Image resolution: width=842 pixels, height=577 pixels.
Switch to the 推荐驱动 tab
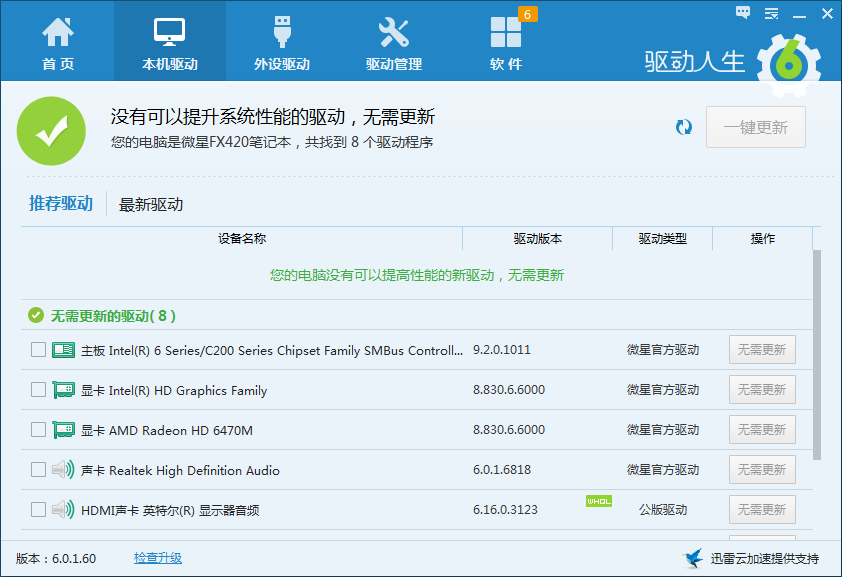click(x=61, y=204)
